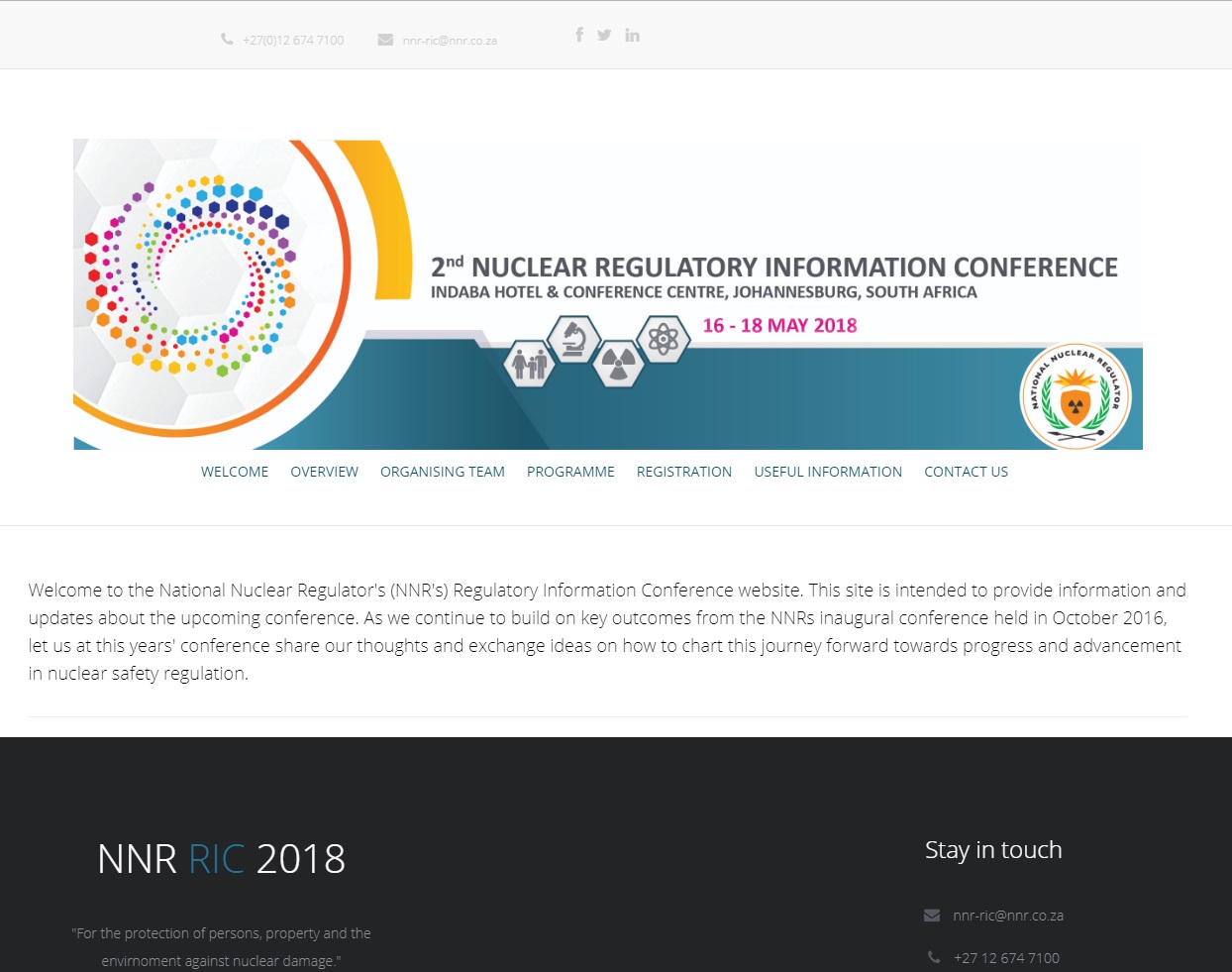Go to the REGISTRATION section

tap(683, 472)
